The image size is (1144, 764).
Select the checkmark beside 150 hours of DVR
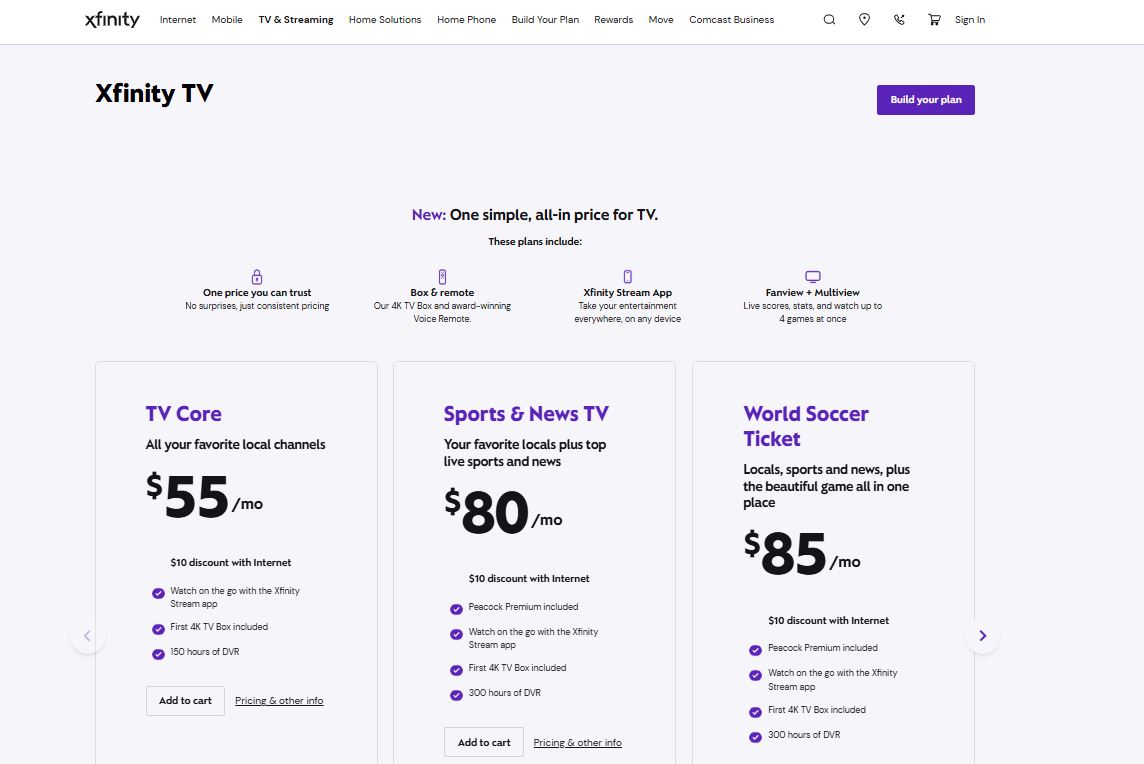click(x=158, y=654)
